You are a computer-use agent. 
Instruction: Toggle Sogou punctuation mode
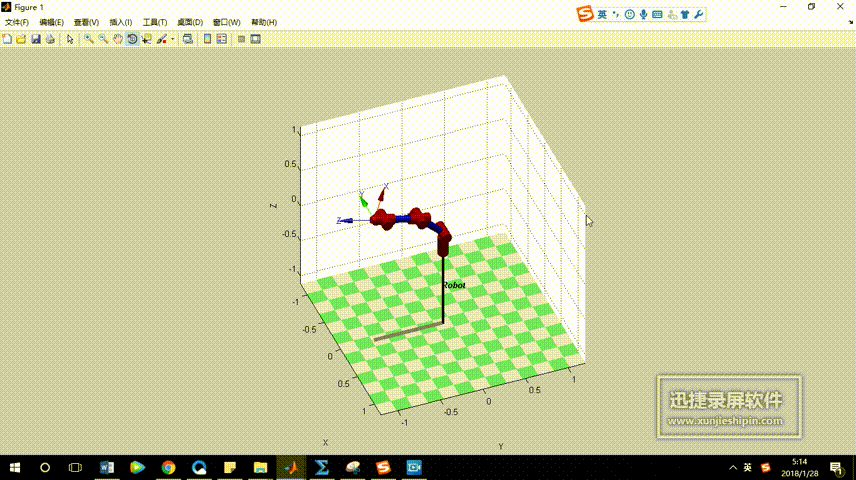616,15
